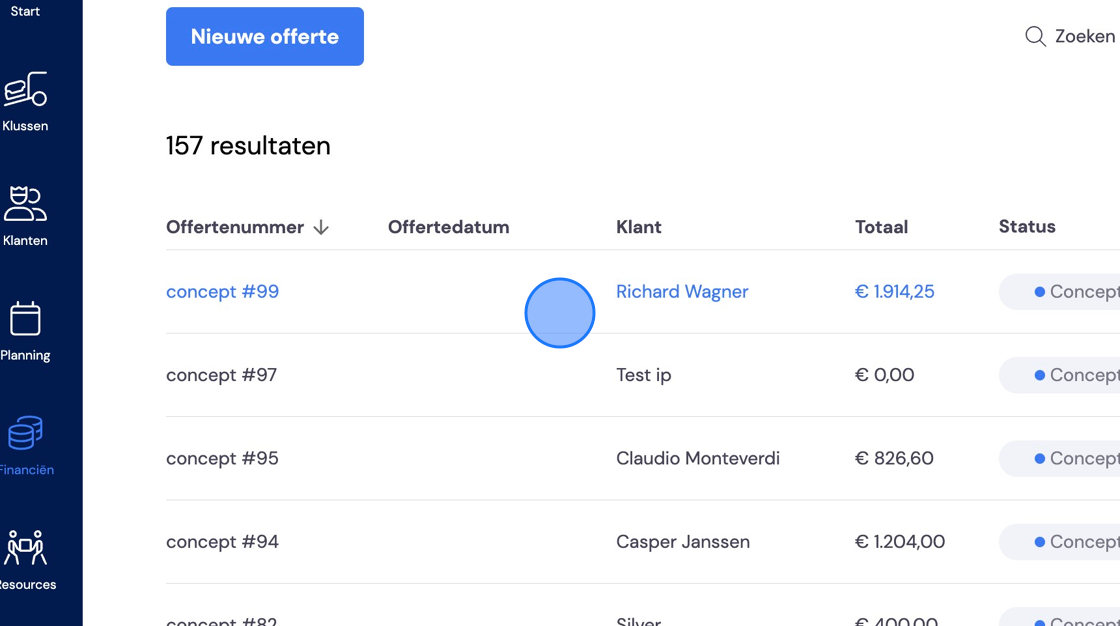Sort by Status column header
The image size is (1120, 626).
[1027, 227]
